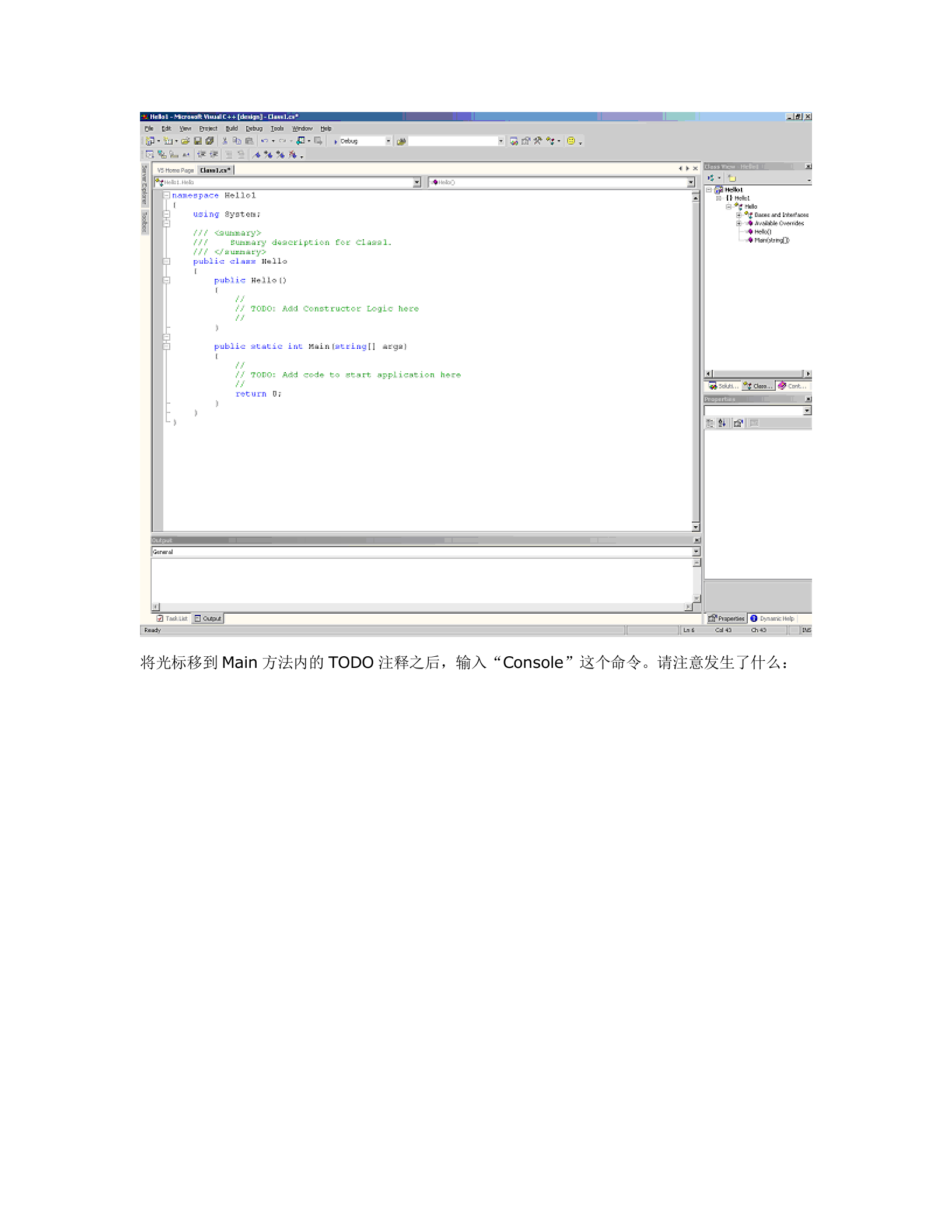Expand the Bases and Interfaces node

click(x=738, y=215)
